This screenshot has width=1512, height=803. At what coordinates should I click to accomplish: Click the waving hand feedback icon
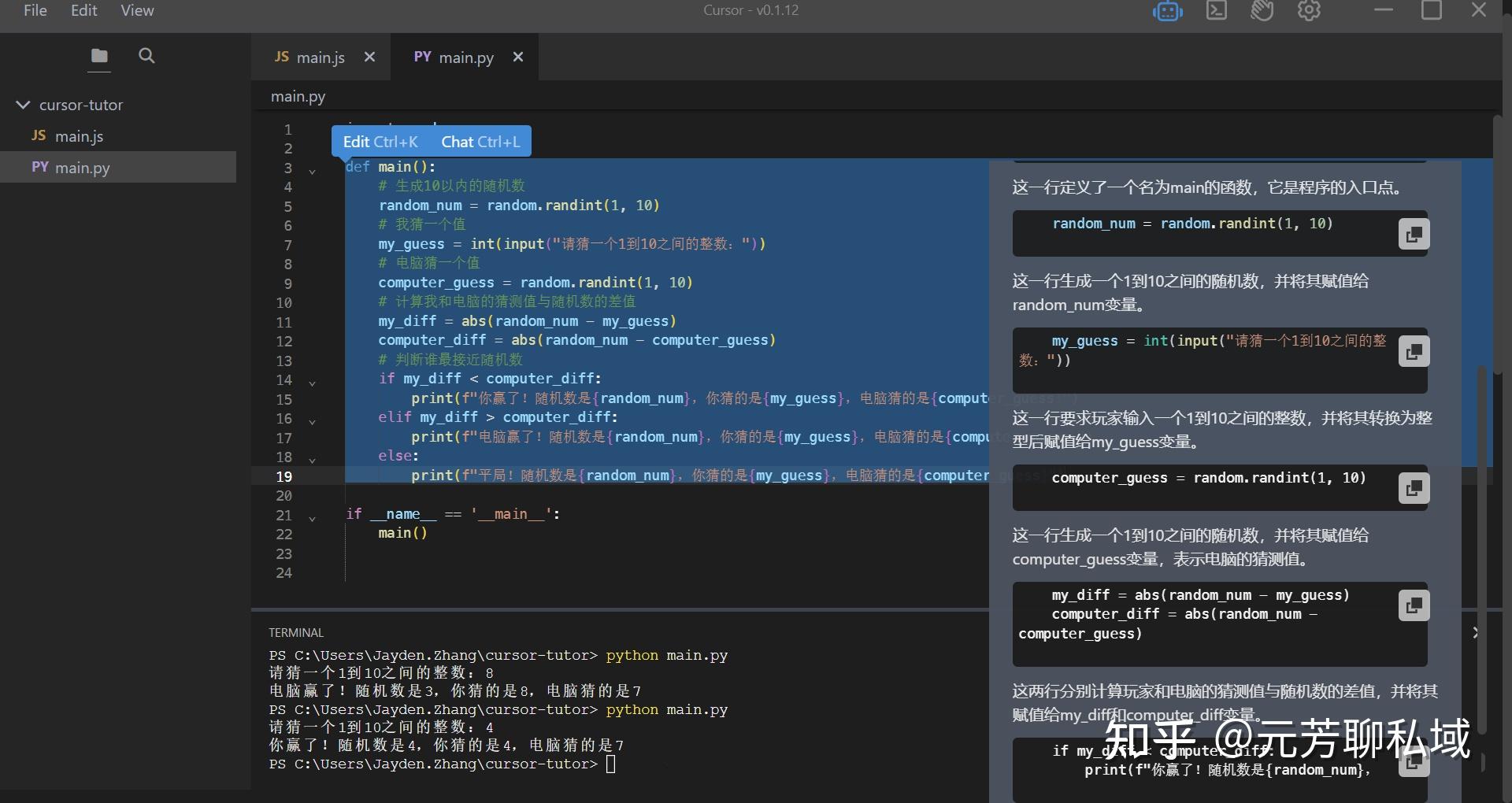coord(1262,11)
